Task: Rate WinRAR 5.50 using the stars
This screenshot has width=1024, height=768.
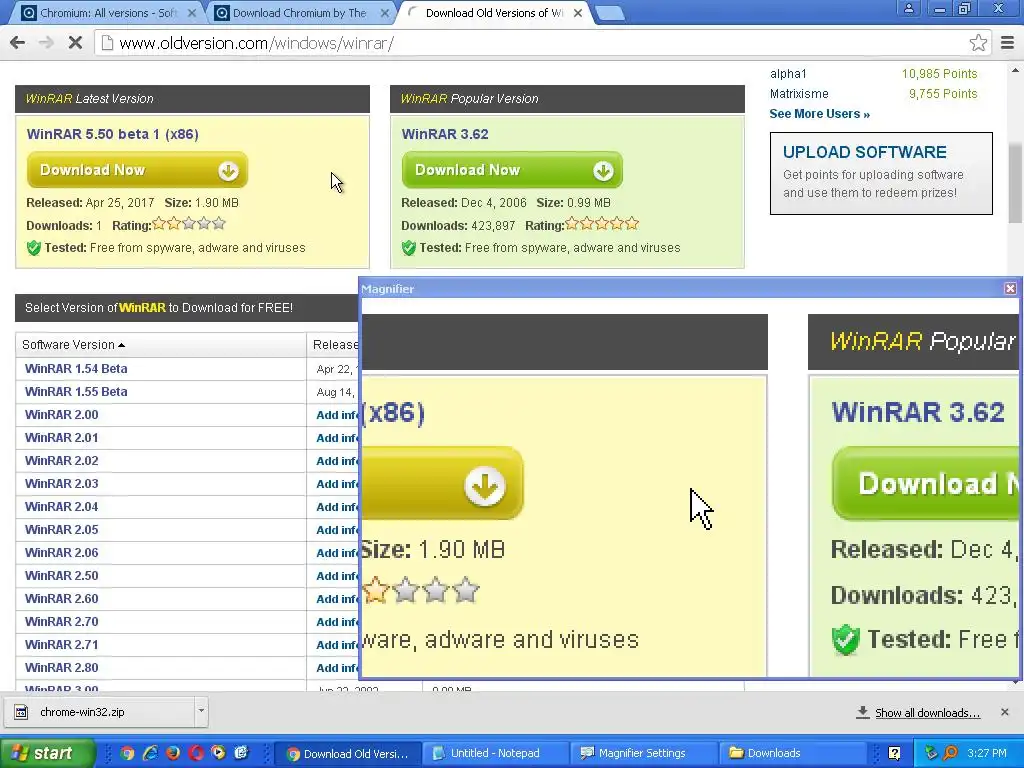Action: point(189,224)
